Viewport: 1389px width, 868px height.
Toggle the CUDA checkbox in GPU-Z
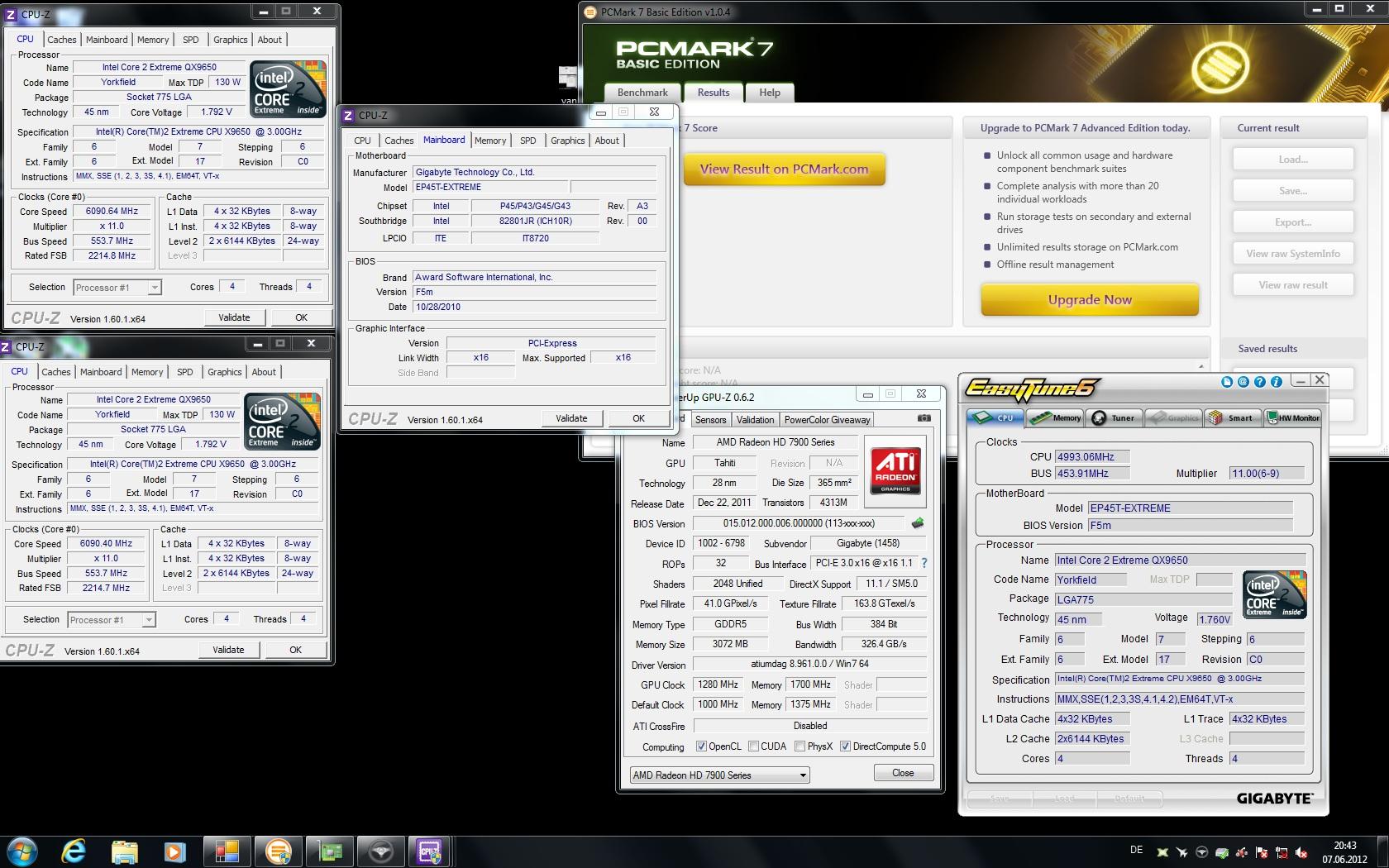(753, 746)
